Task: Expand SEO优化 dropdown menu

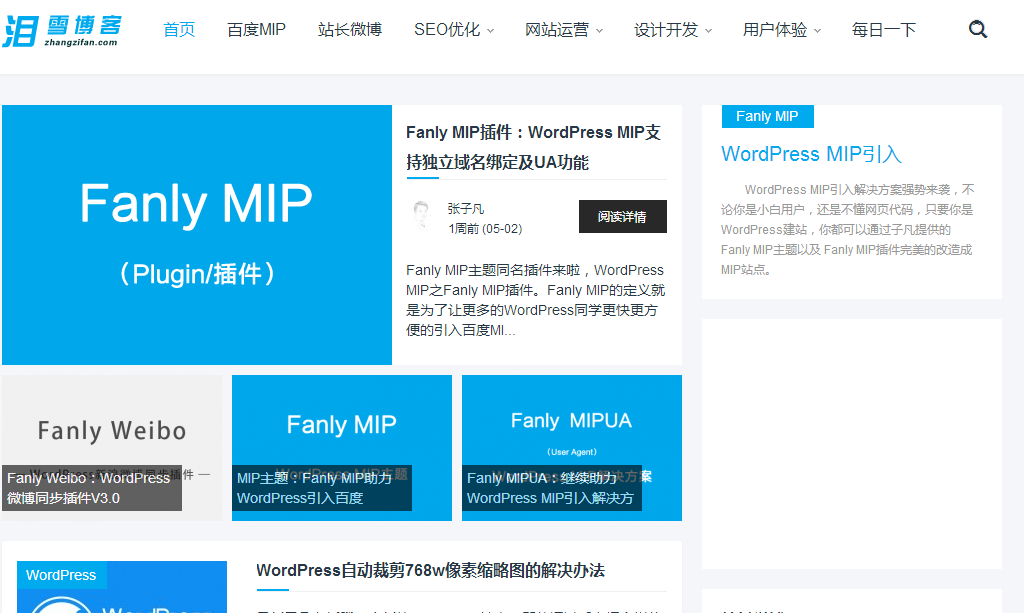Action: pyautogui.click(x=454, y=30)
